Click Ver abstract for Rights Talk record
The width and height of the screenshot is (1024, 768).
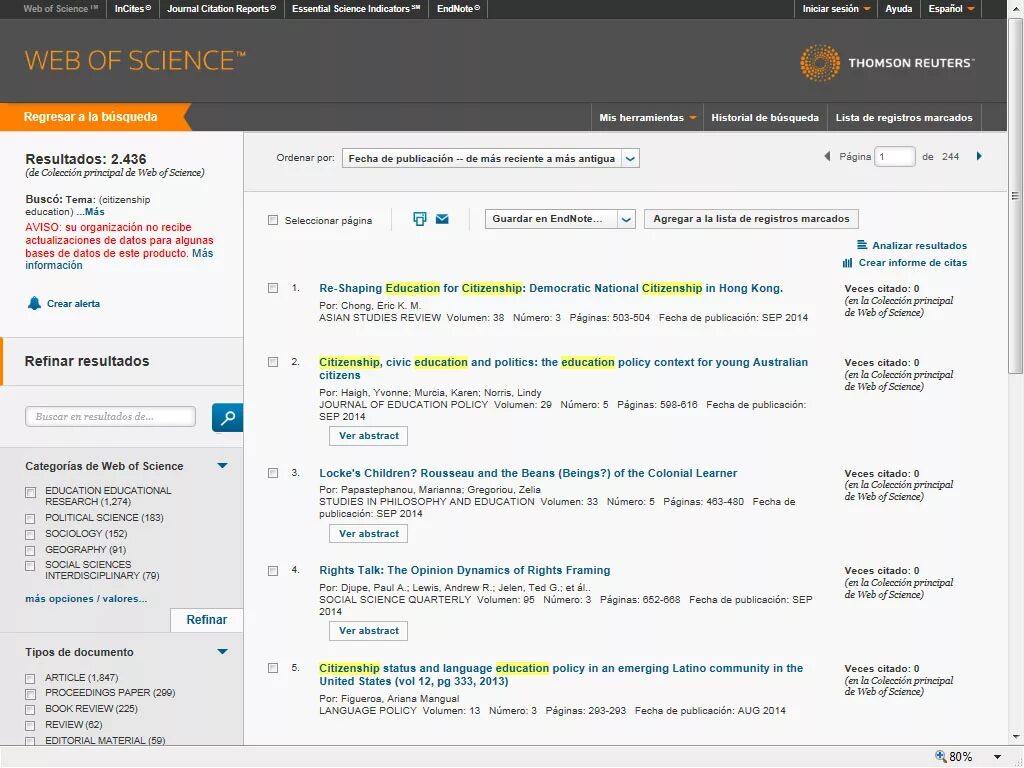click(x=368, y=631)
